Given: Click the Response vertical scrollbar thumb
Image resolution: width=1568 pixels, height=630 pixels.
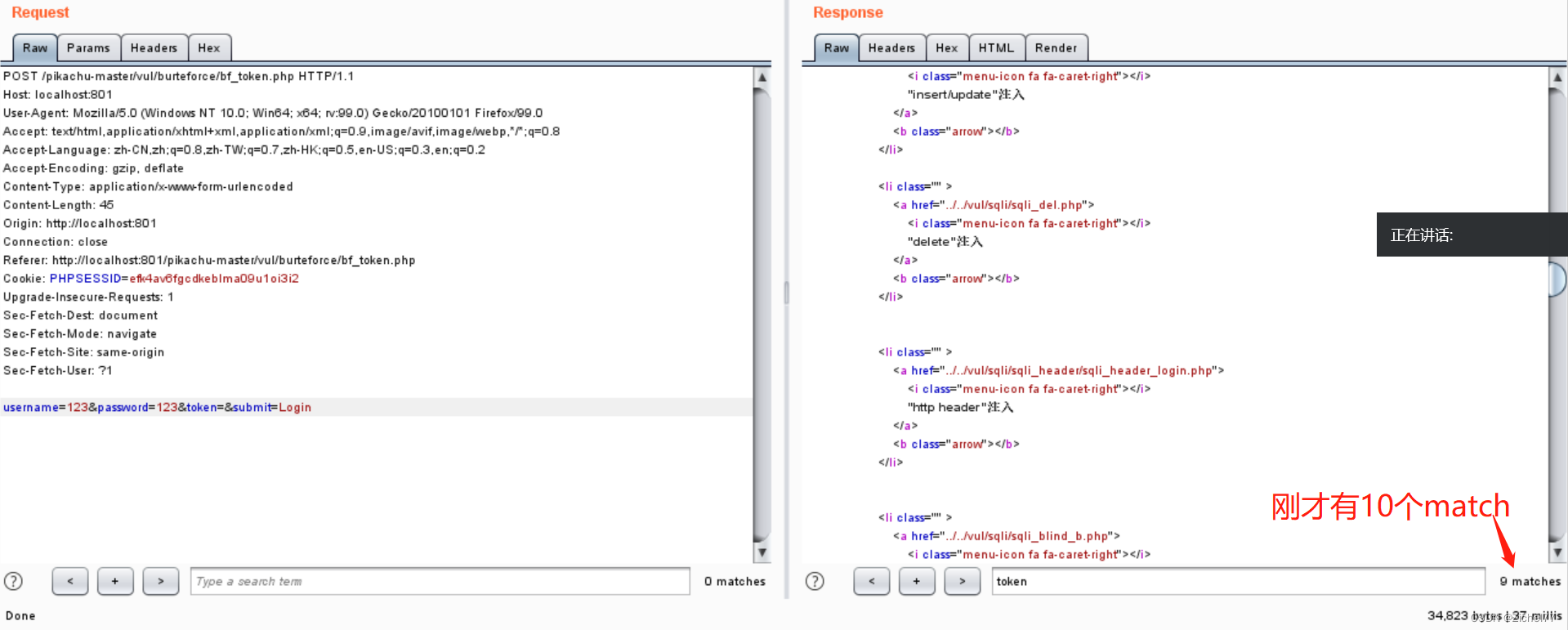Looking at the screenshot, I should 1557,279.
